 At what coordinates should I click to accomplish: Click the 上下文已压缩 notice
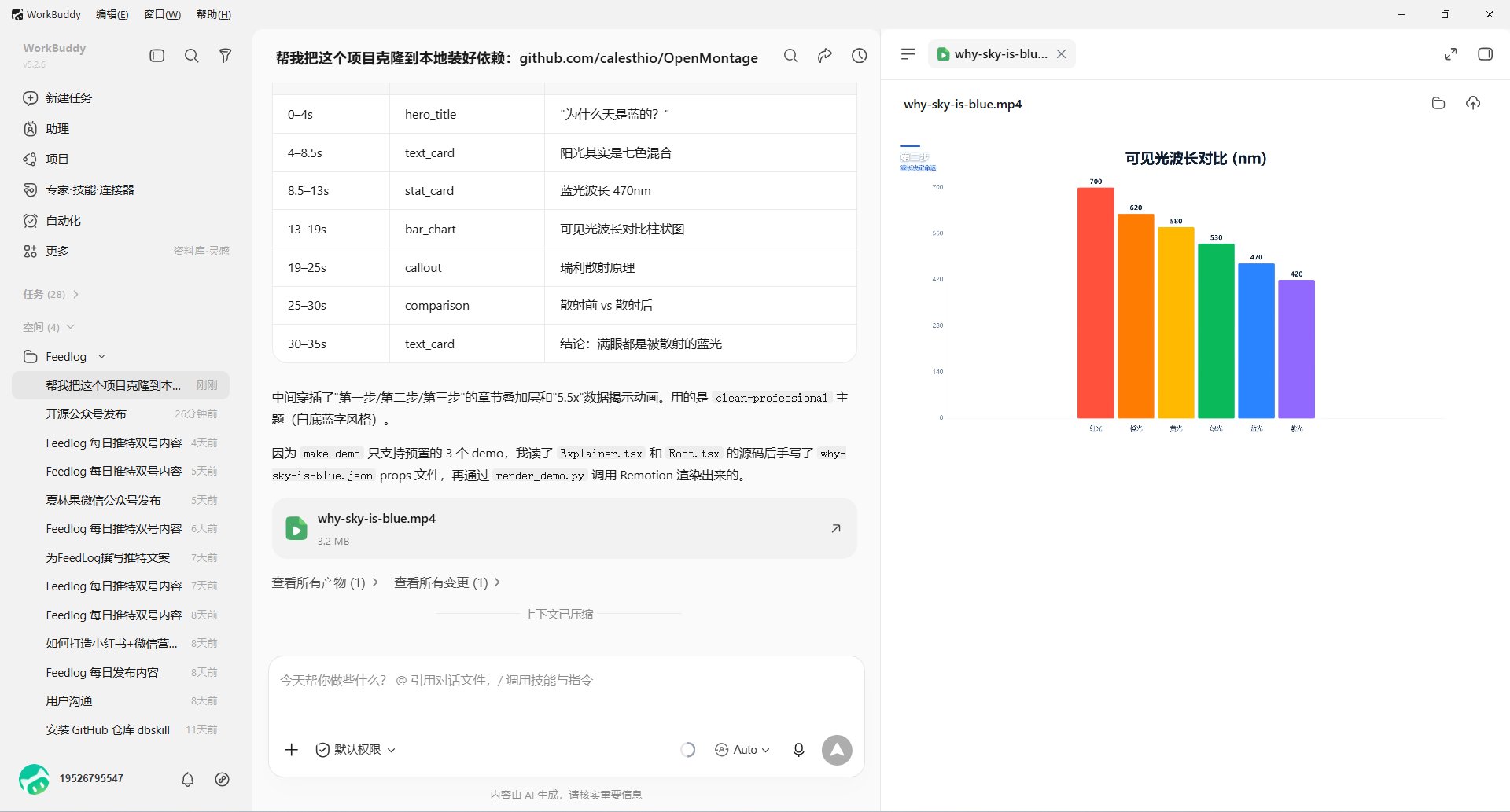click(558, 615)
